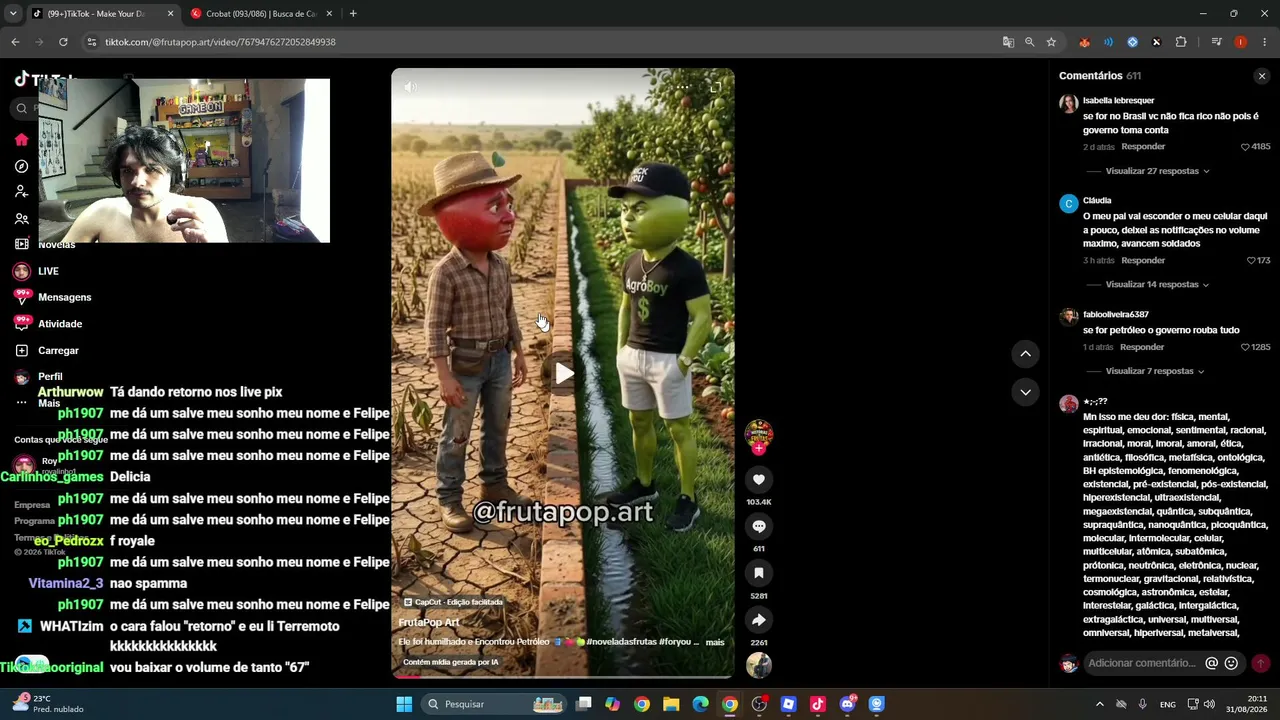Open fabiooliveira6387's profile name
Screen dimensions: 1280x720
(x=1116, y=315)
